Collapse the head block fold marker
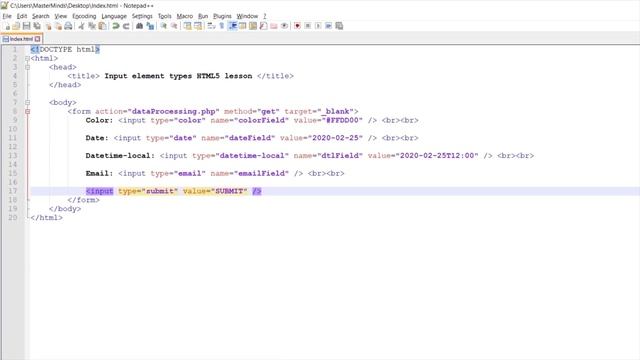This screenshot has height=360, width=640. (27, 67)
